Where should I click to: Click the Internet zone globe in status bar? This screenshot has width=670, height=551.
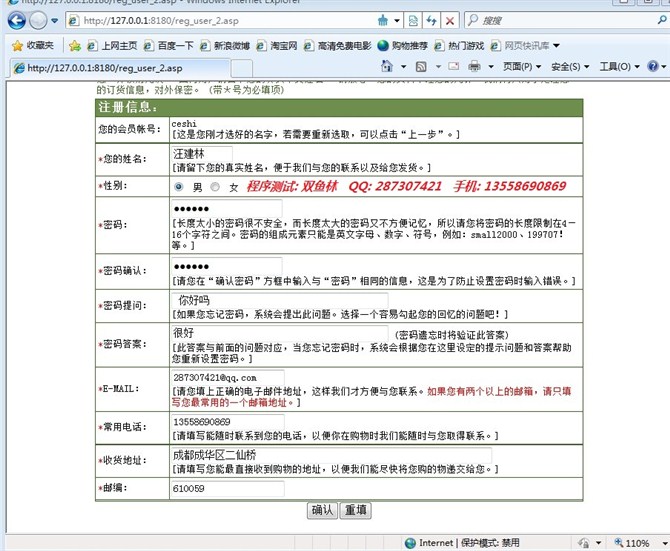click(410, 543)
